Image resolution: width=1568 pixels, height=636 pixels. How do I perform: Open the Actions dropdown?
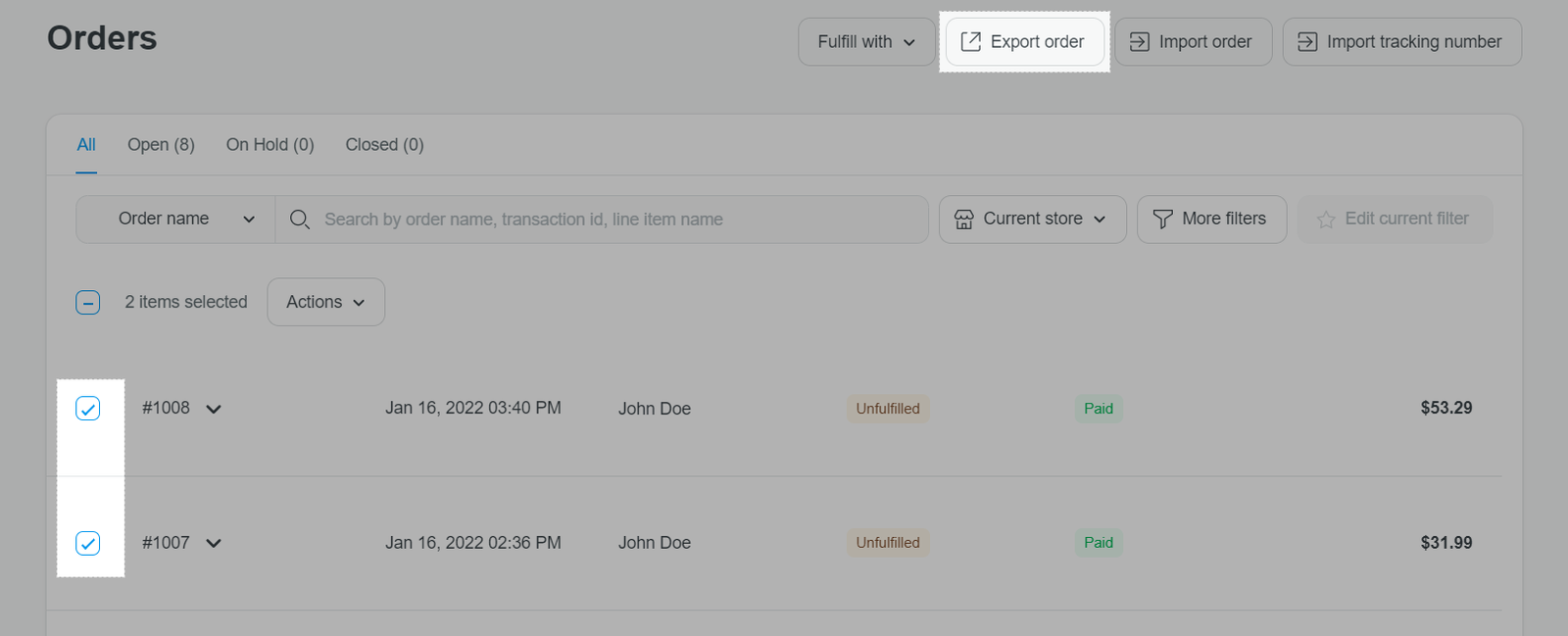(x=325, y=302)
